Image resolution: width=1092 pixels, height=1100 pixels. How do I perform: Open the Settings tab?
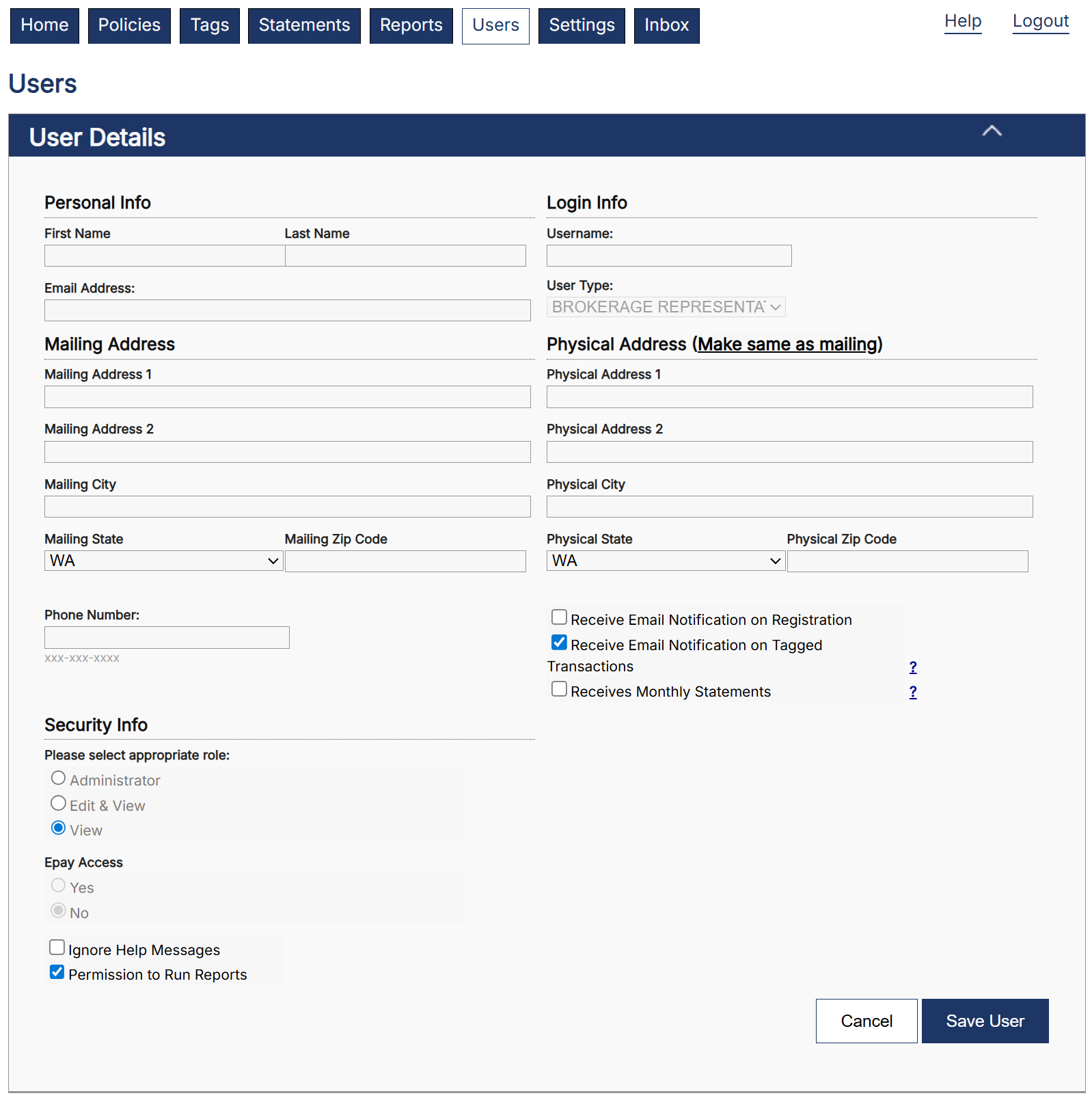(582, 26)
